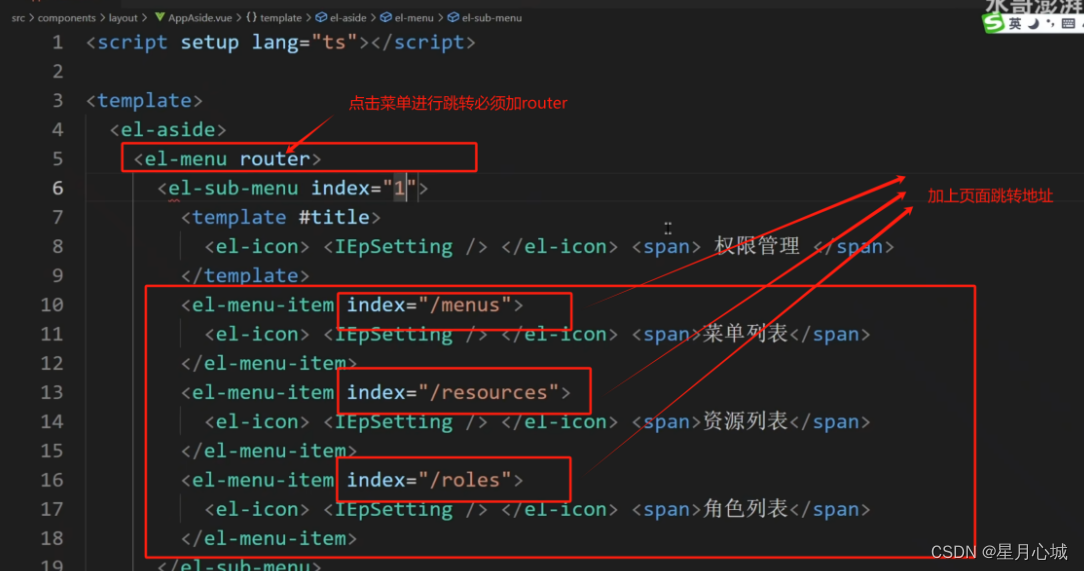This screenshot has width=1084, height=571.
Task: Open the components breadcrumb segment
Action: [66, 17]
